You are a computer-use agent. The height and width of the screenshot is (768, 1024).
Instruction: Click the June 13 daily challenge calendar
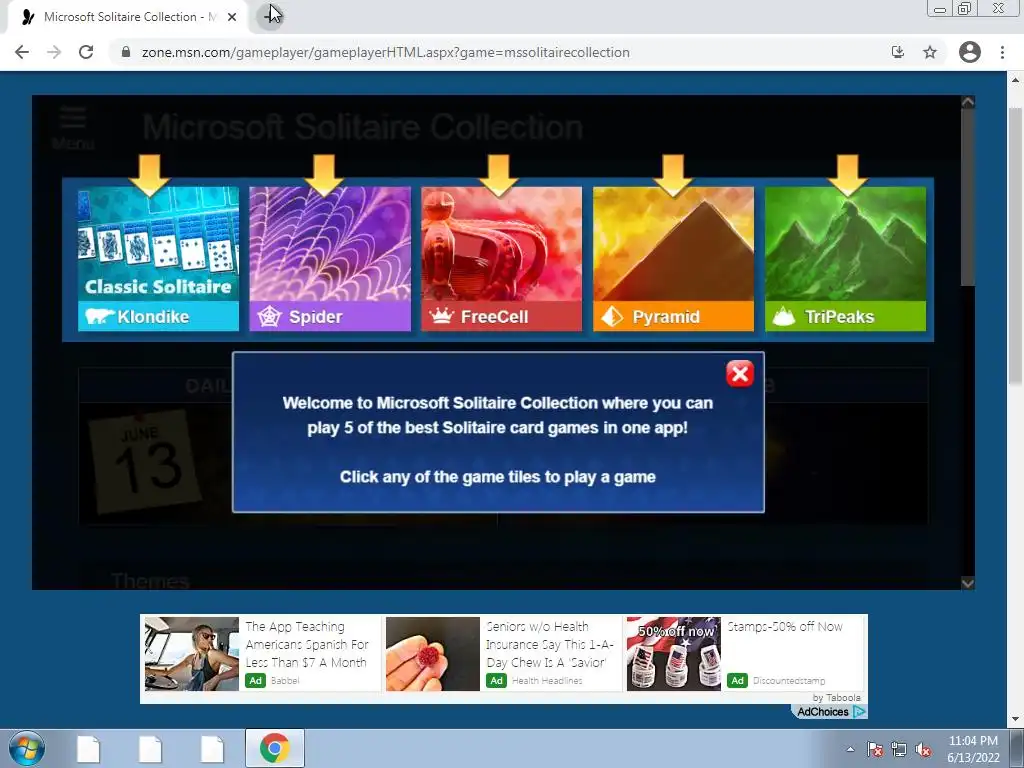point(144,462)
